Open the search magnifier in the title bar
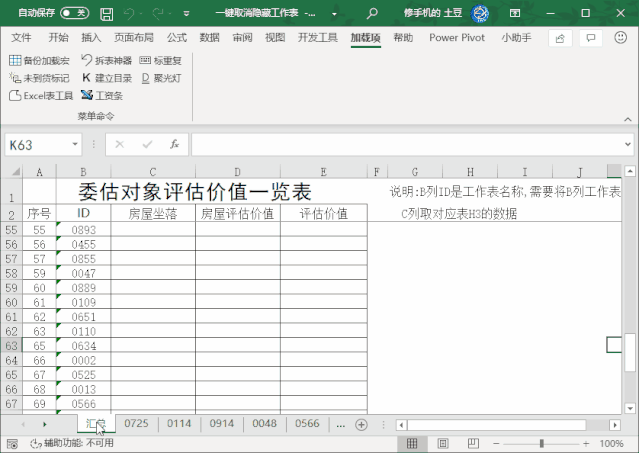This screenshot has width=639, height=453. [x=372, y=14]
